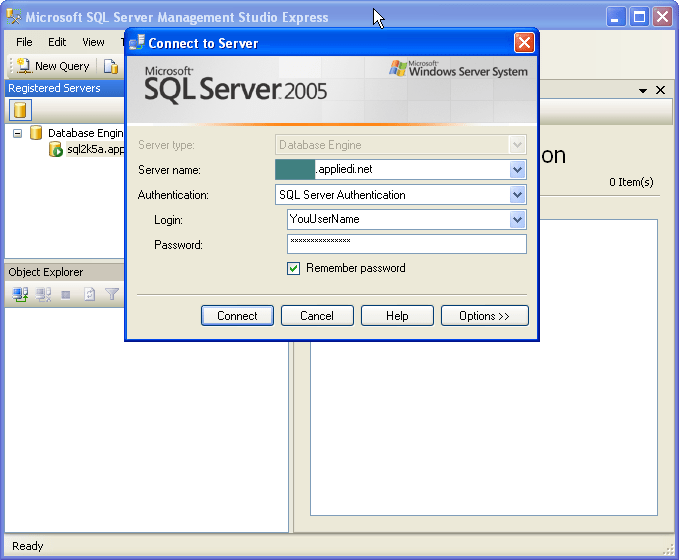Image resolution: width=679 pixels, height=560 pixels.
Task: Open the summary pane dropdown arrow
Action: [x=643, y=91]
